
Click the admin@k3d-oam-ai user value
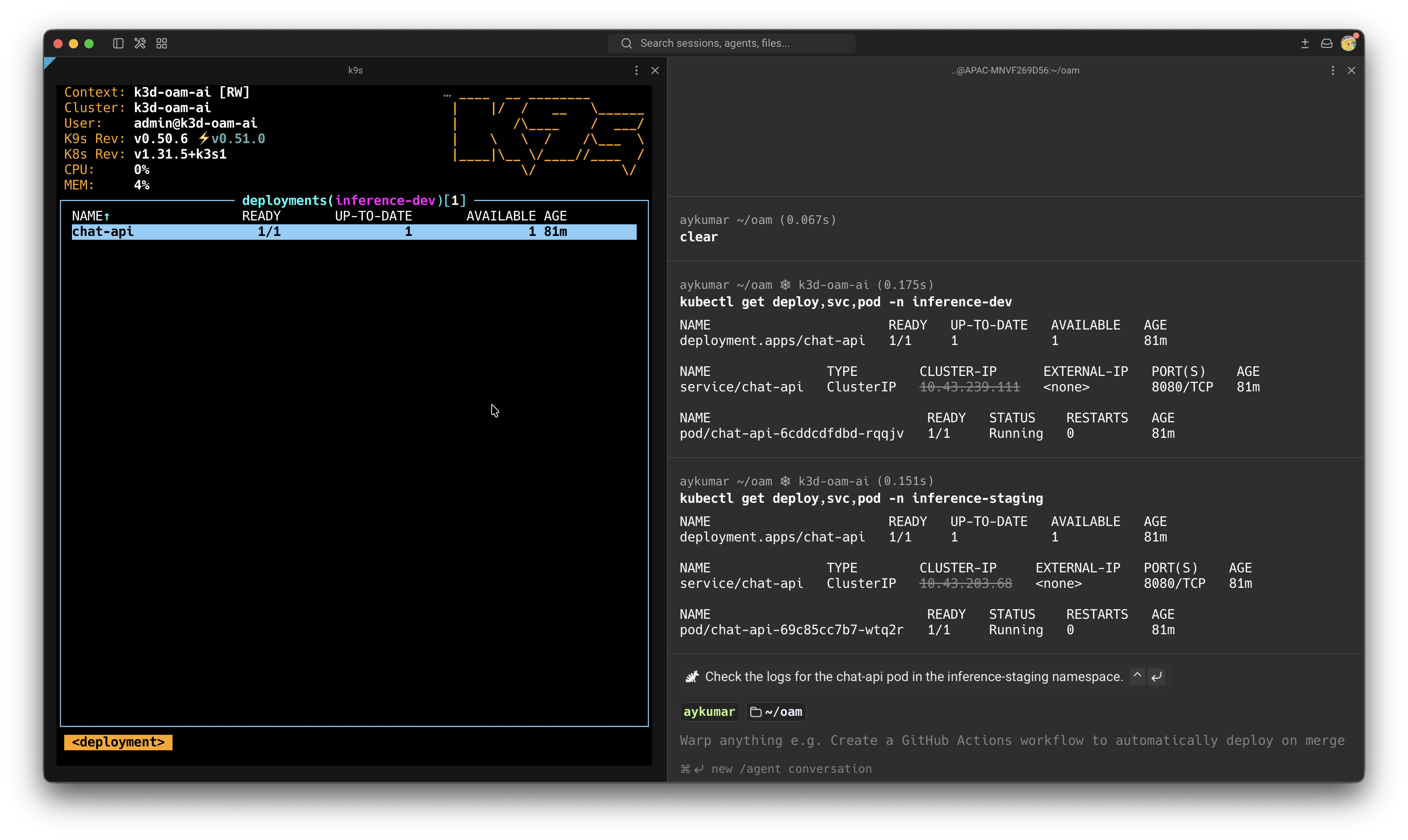click(195, 123)
